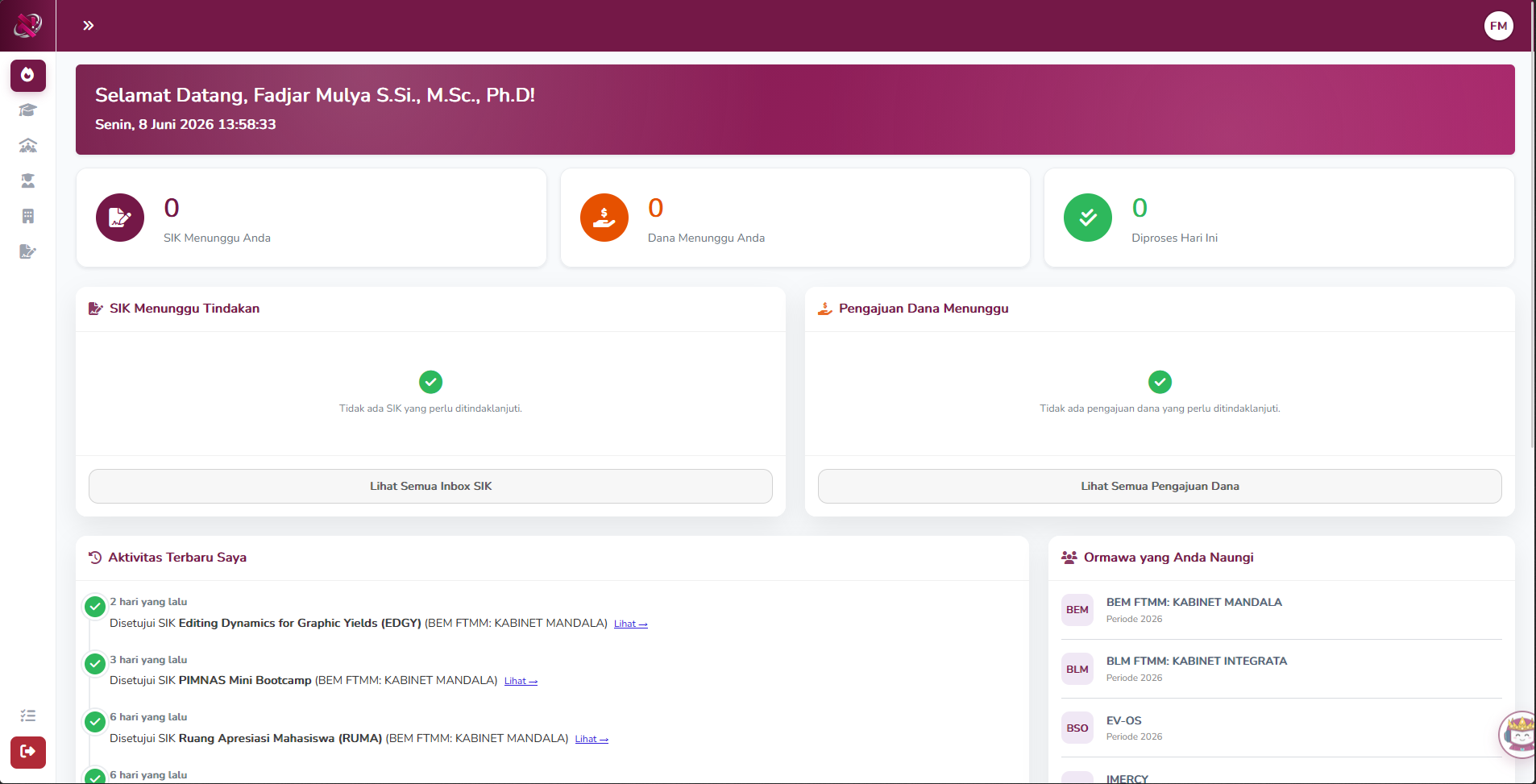The width and height of the screenshot is (1536, 784).
Task: Click '3 hari yang lalu' timestamp
Action: 148,660
